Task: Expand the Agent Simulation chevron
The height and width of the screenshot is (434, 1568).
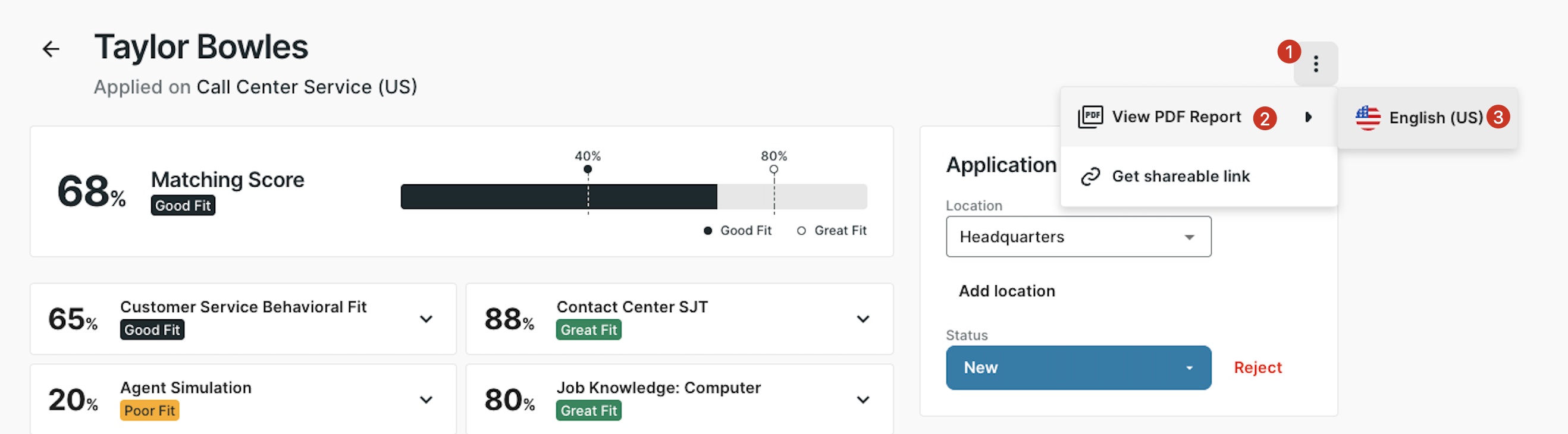Action: [426, 400]
